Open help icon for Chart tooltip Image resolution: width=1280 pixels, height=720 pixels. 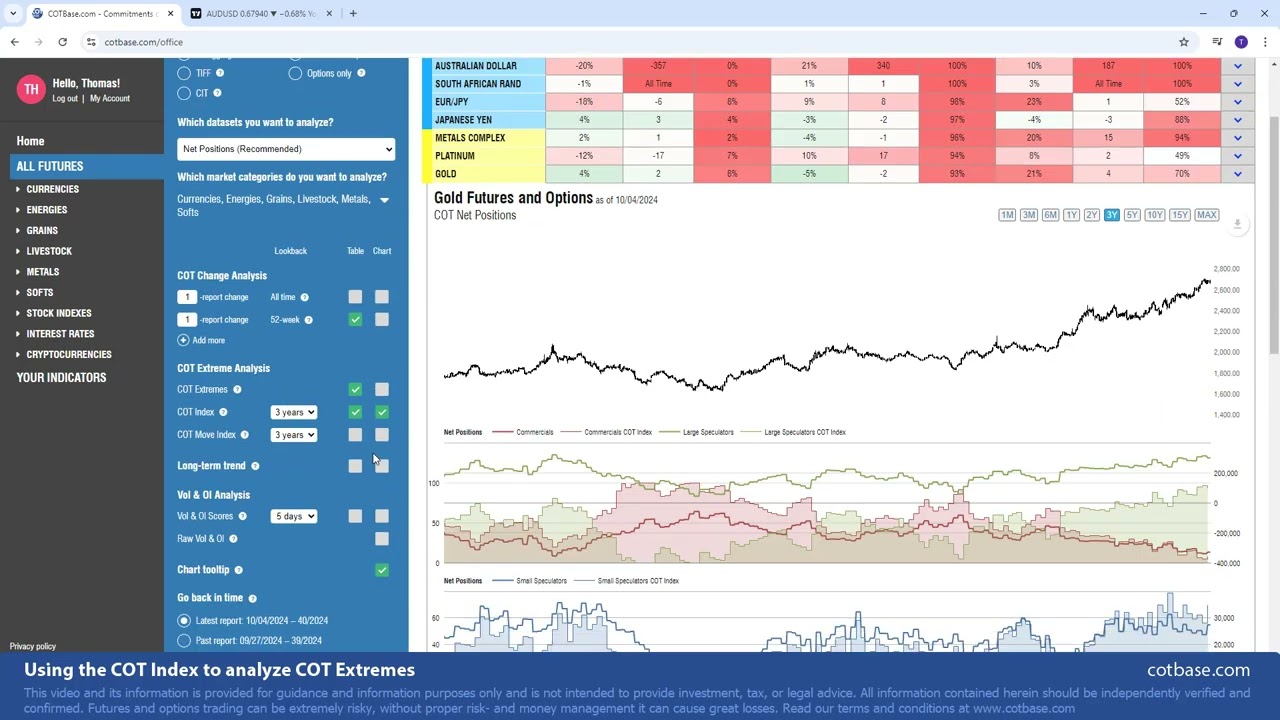(x=238, y=570)
